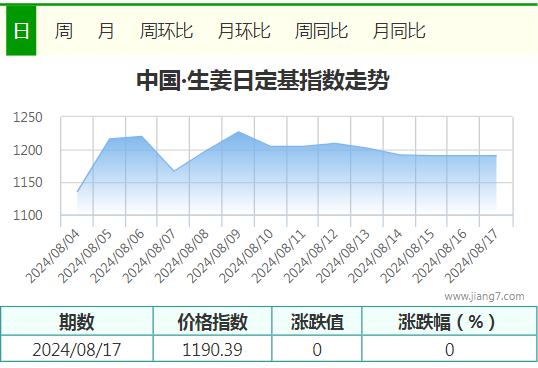This screenshot has height=368, width=538.
Task: Click the 1250 y-axis label
Action: [27, 117]
